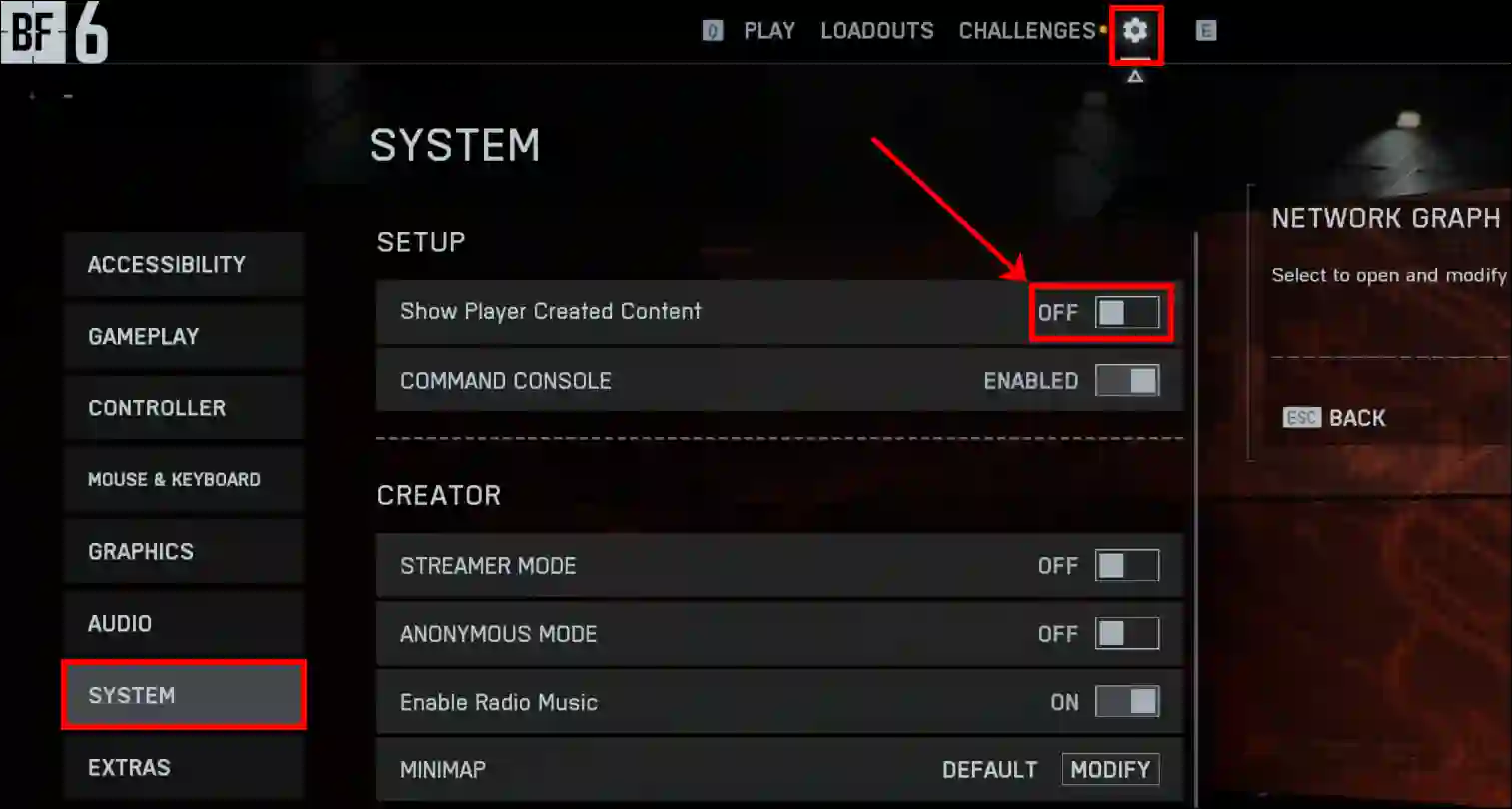Click the E key hint icon
The height and width of the screenshot is (809, 1512).
click(x=1206, y=31)
